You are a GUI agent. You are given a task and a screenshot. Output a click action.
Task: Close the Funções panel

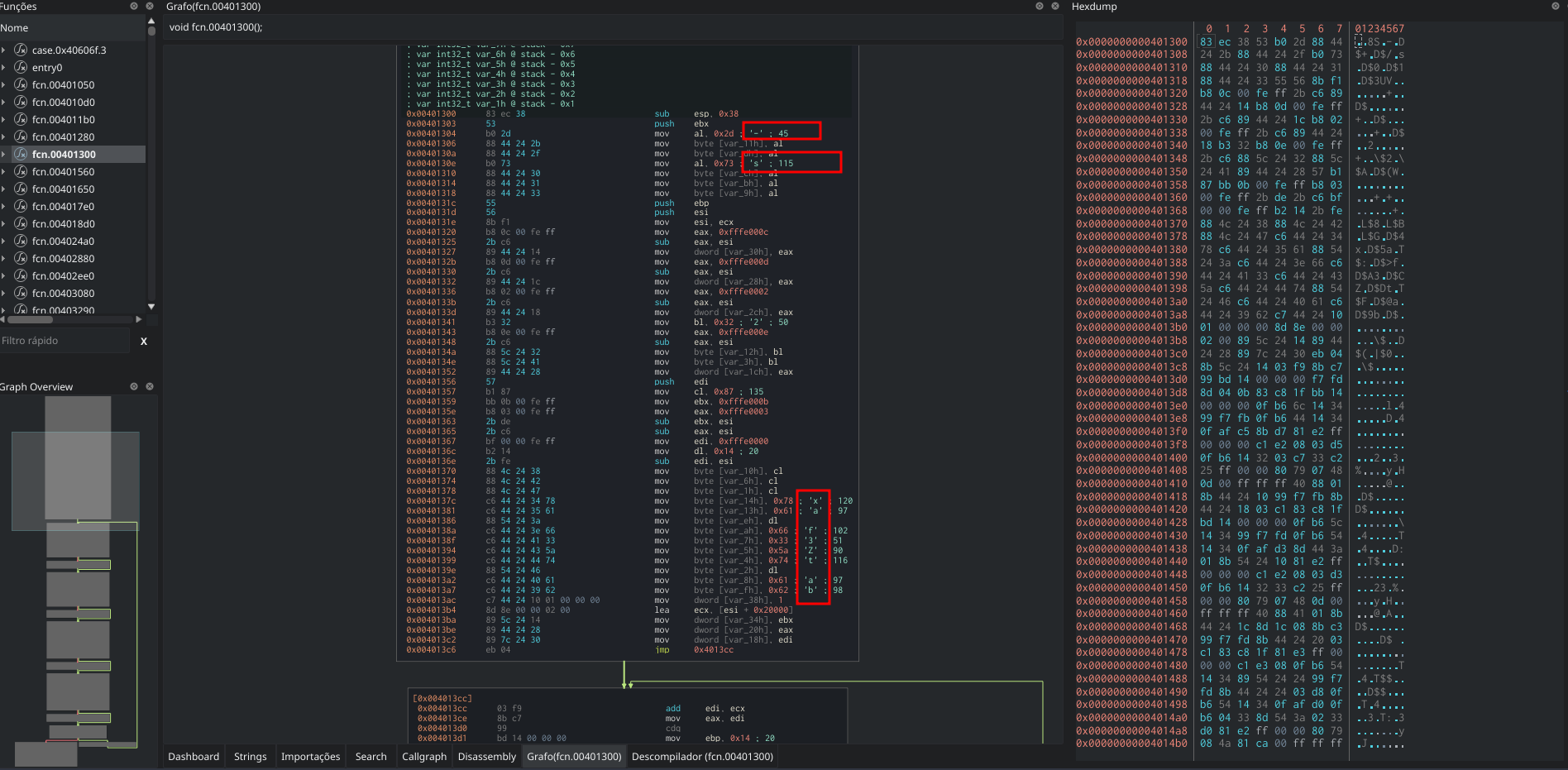pos(150,6)
